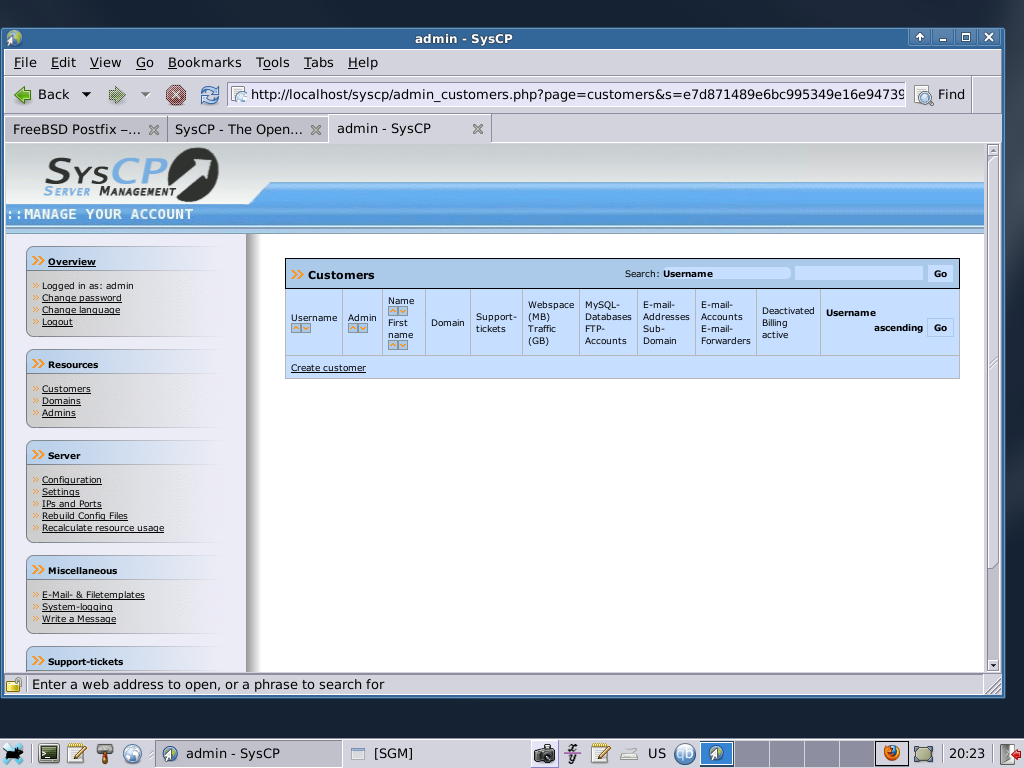Click the SysCP Server Management logo
The image size is (1024, 768).
tap(132, 175)
